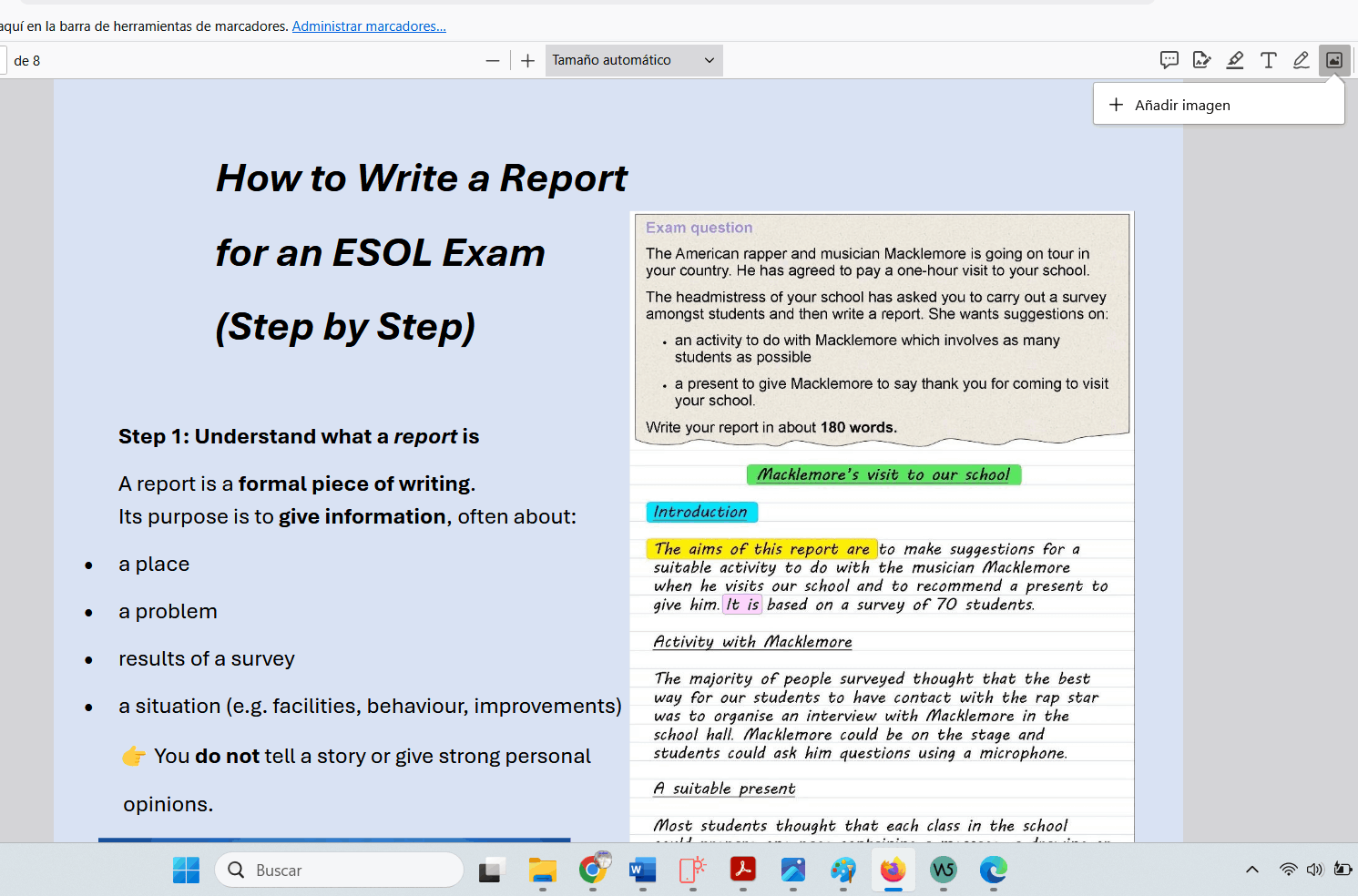Open the Wi-Fi network status icon
The image size is (1358, 896).
pyautogui.click(x=1288, y=870)
